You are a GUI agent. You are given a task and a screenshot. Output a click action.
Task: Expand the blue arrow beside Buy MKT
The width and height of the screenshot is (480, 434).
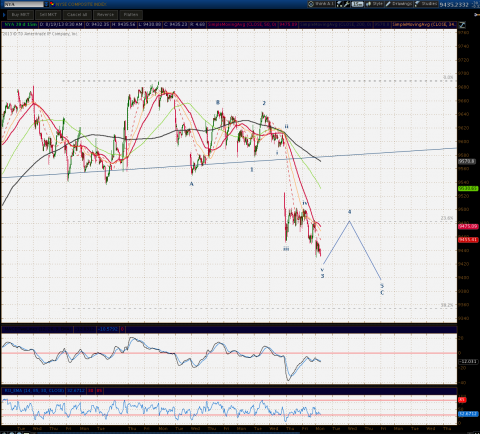(4, 15)
